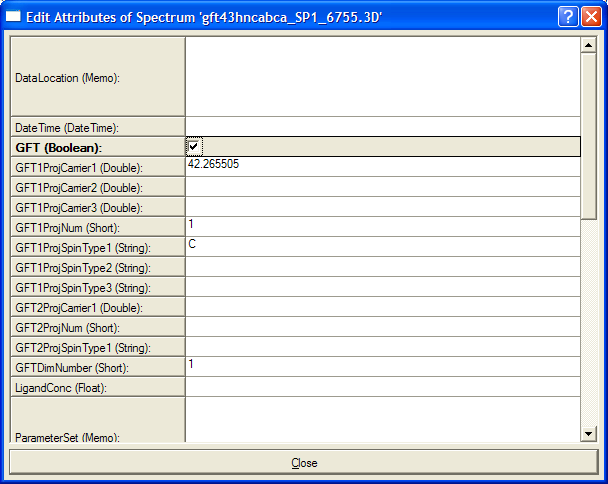The image size is (608, 484).
Task: Click the scrollbar up arrow
Action: pos(589,45)
